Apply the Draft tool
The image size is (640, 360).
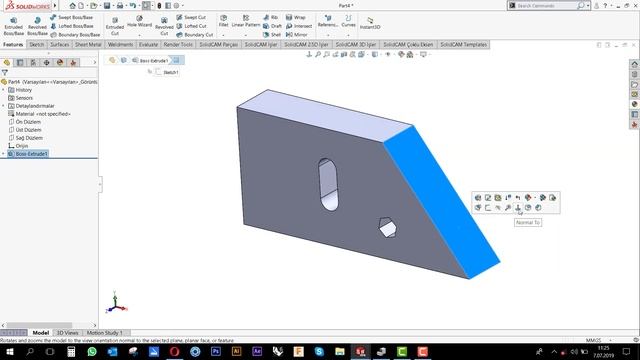click(x=272, y=26)
